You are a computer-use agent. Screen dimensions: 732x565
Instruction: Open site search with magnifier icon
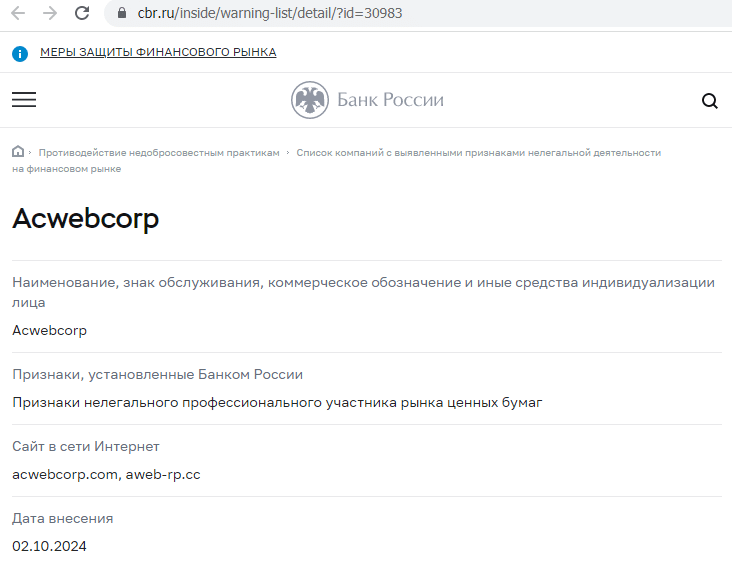click(x=710, y=100)
